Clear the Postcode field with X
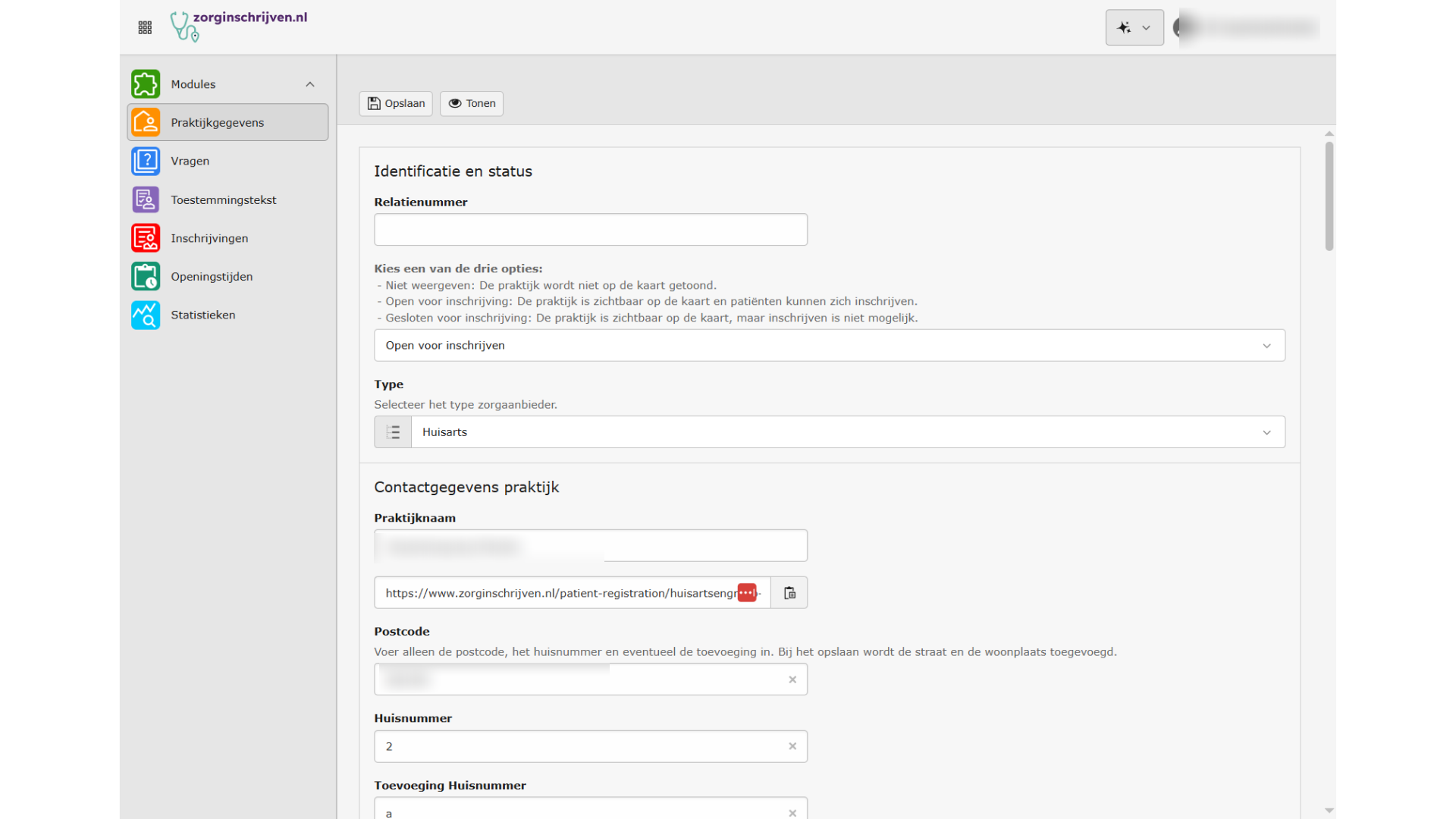 click(792, 679)
